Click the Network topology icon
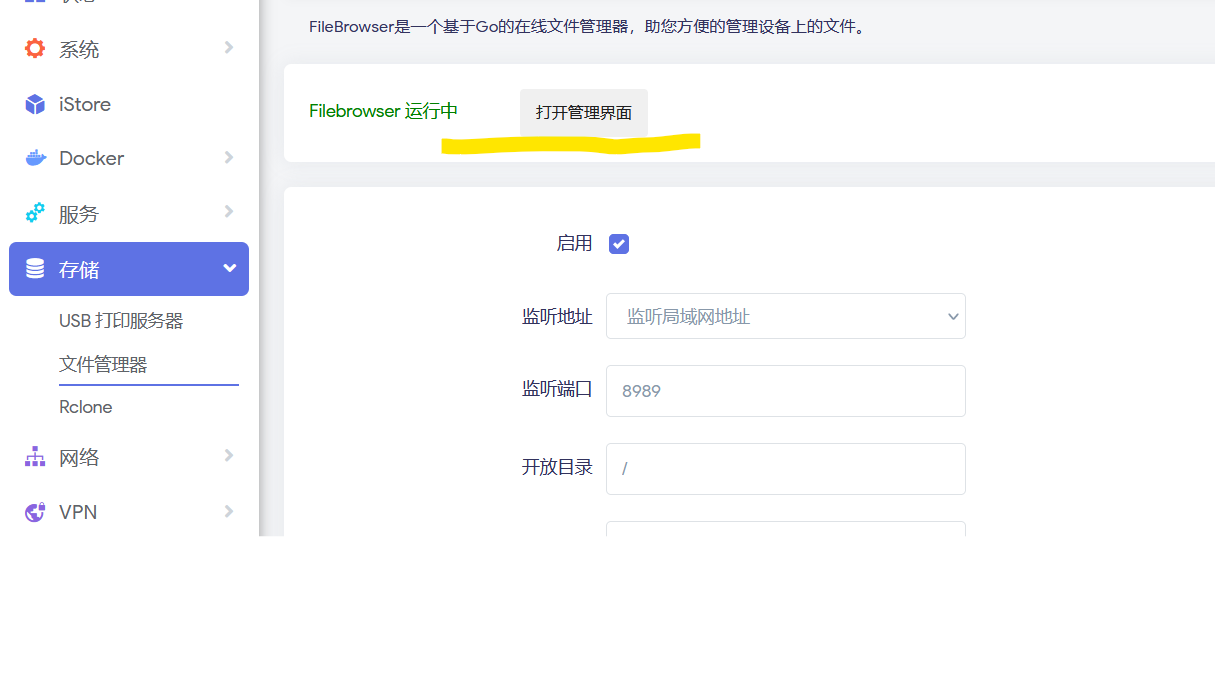The width and height of the screenshot is (1215, 675). tap(35, 457)
